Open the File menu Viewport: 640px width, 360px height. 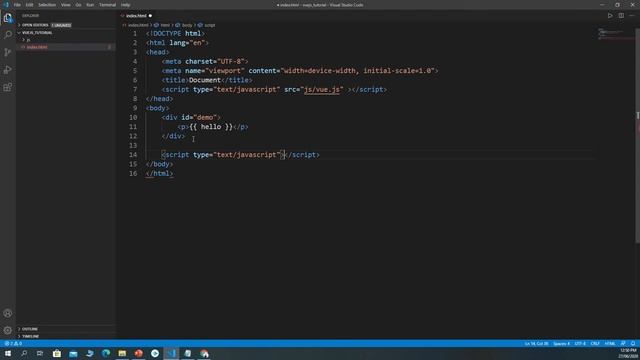click(17, 5)
